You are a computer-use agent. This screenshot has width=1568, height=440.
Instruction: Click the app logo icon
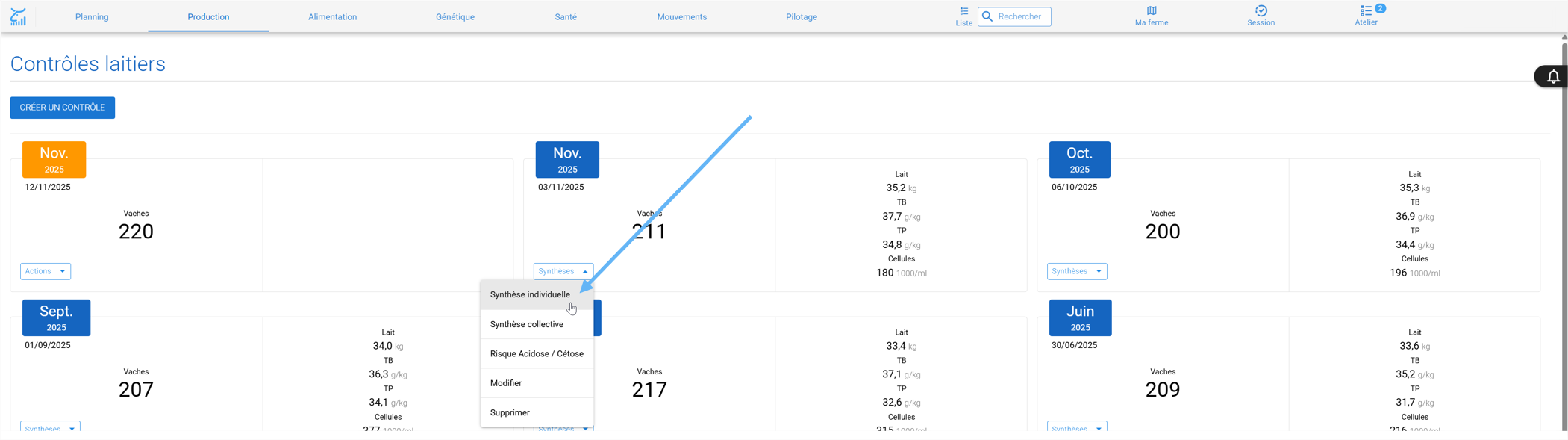[18, 16]
